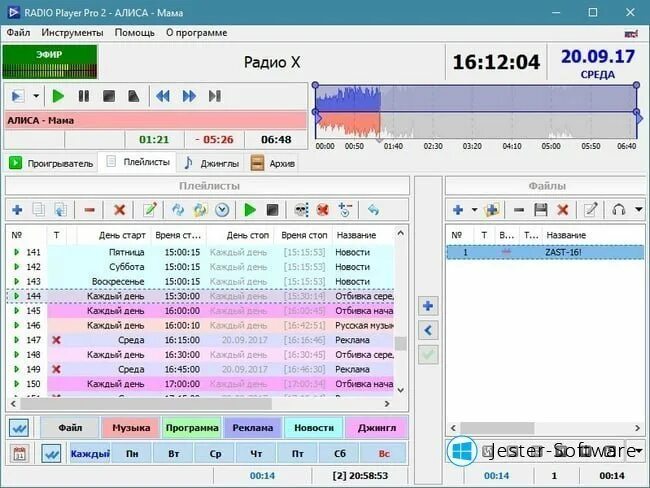Click the left arrow button between the panels
This screenshot has height=488, width=650.
tap(428, 330)
